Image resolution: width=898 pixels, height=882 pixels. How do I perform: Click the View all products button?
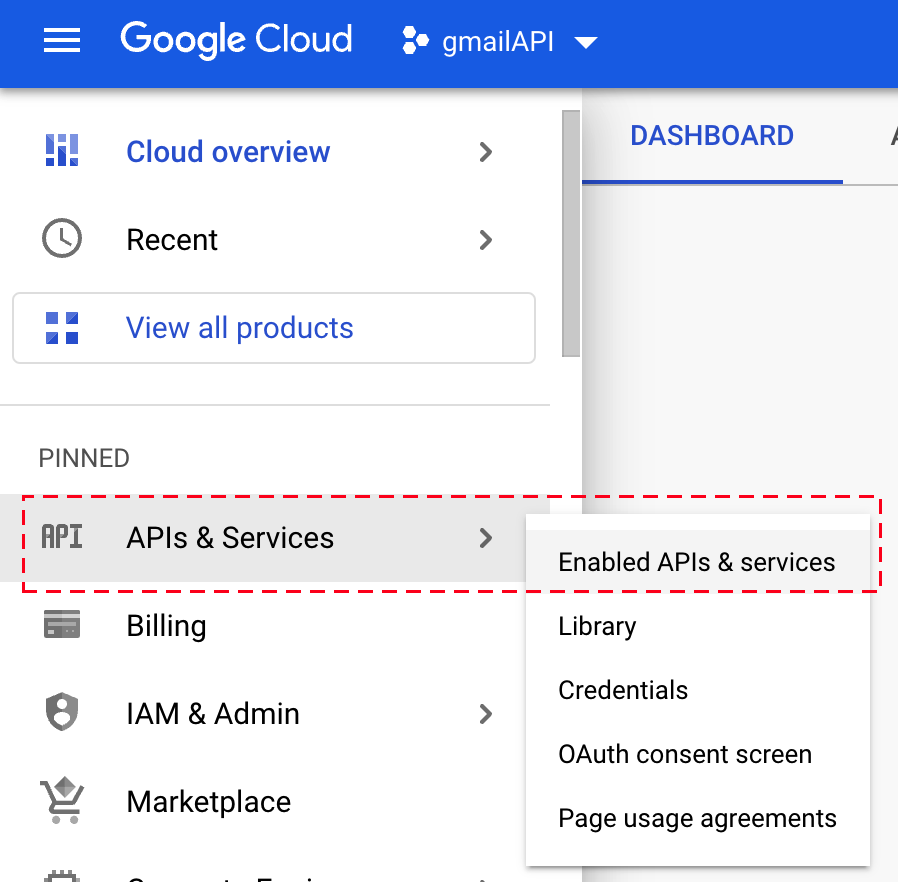(x=274, y=328)
